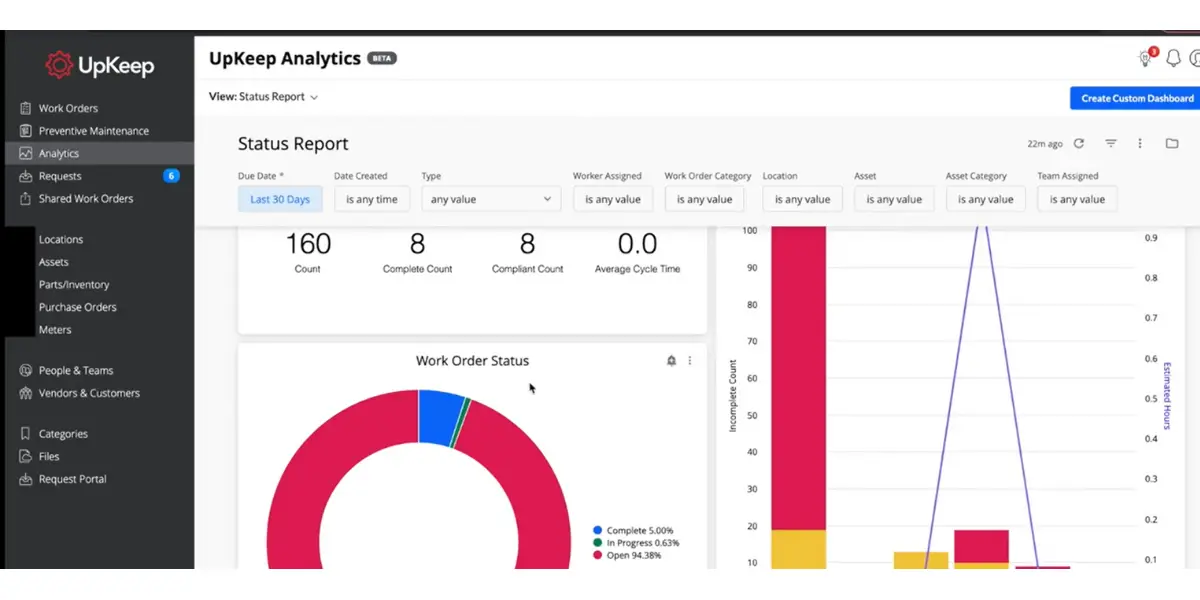The image size is (1200, 600).
Task: Click the 160 Count value
Action: coord(308,244)
